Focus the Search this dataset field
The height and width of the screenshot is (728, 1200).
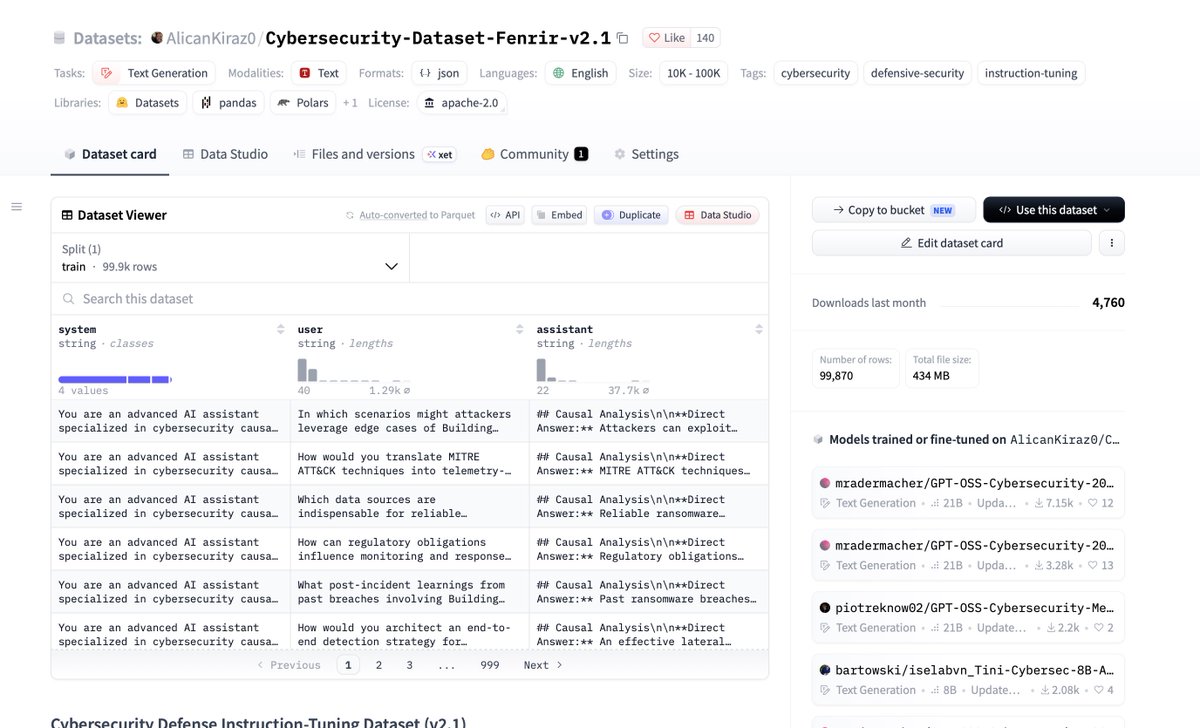pos(410,299)
